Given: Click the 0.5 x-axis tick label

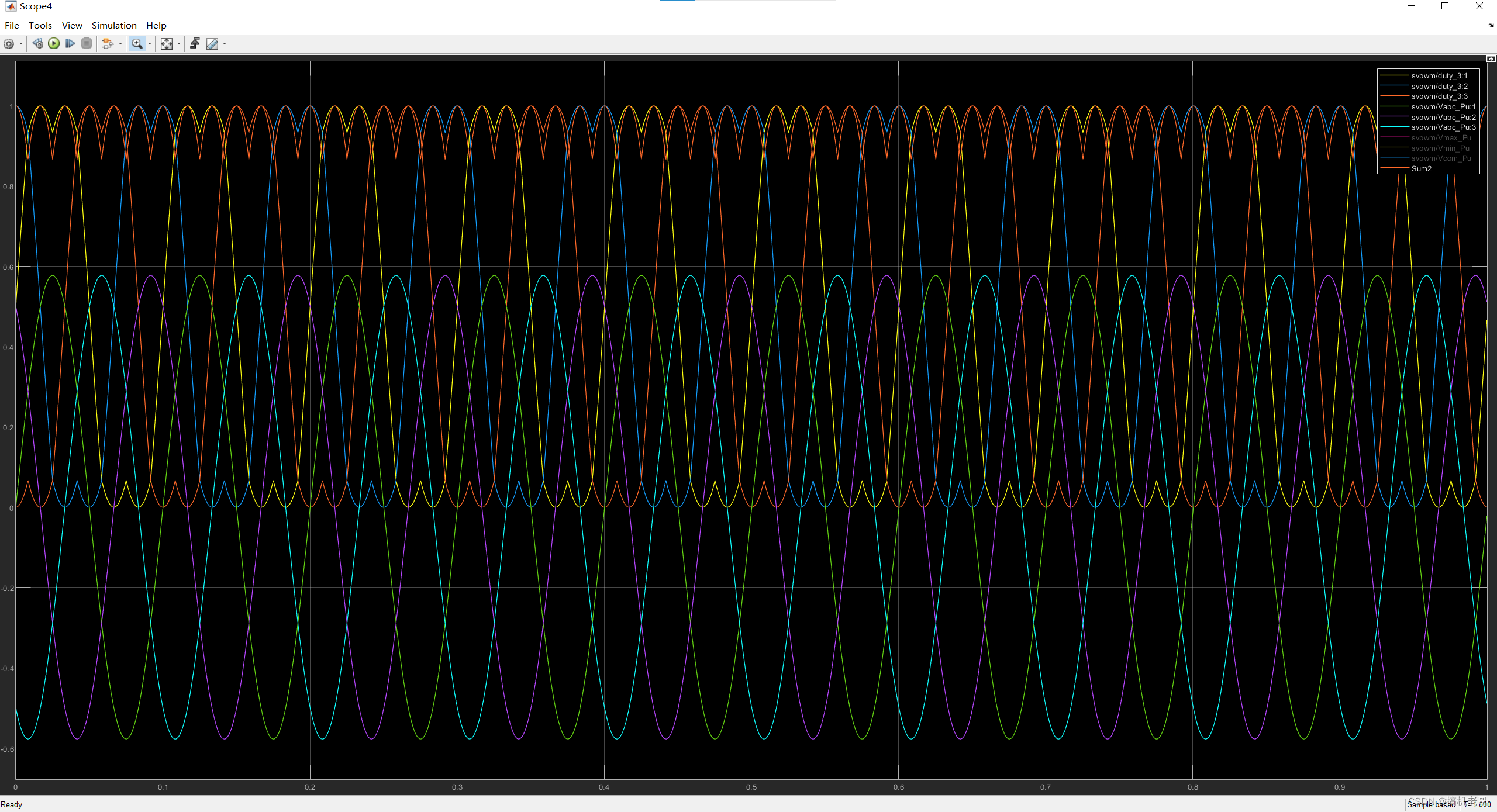Looking at the screenshot, I should click(751, 787).
